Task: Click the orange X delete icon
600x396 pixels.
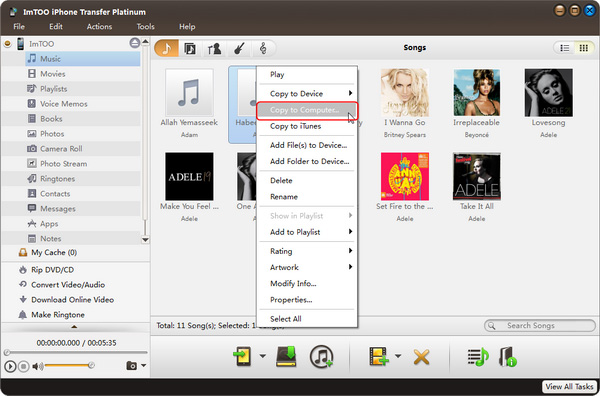Action: tap(421, 357)
